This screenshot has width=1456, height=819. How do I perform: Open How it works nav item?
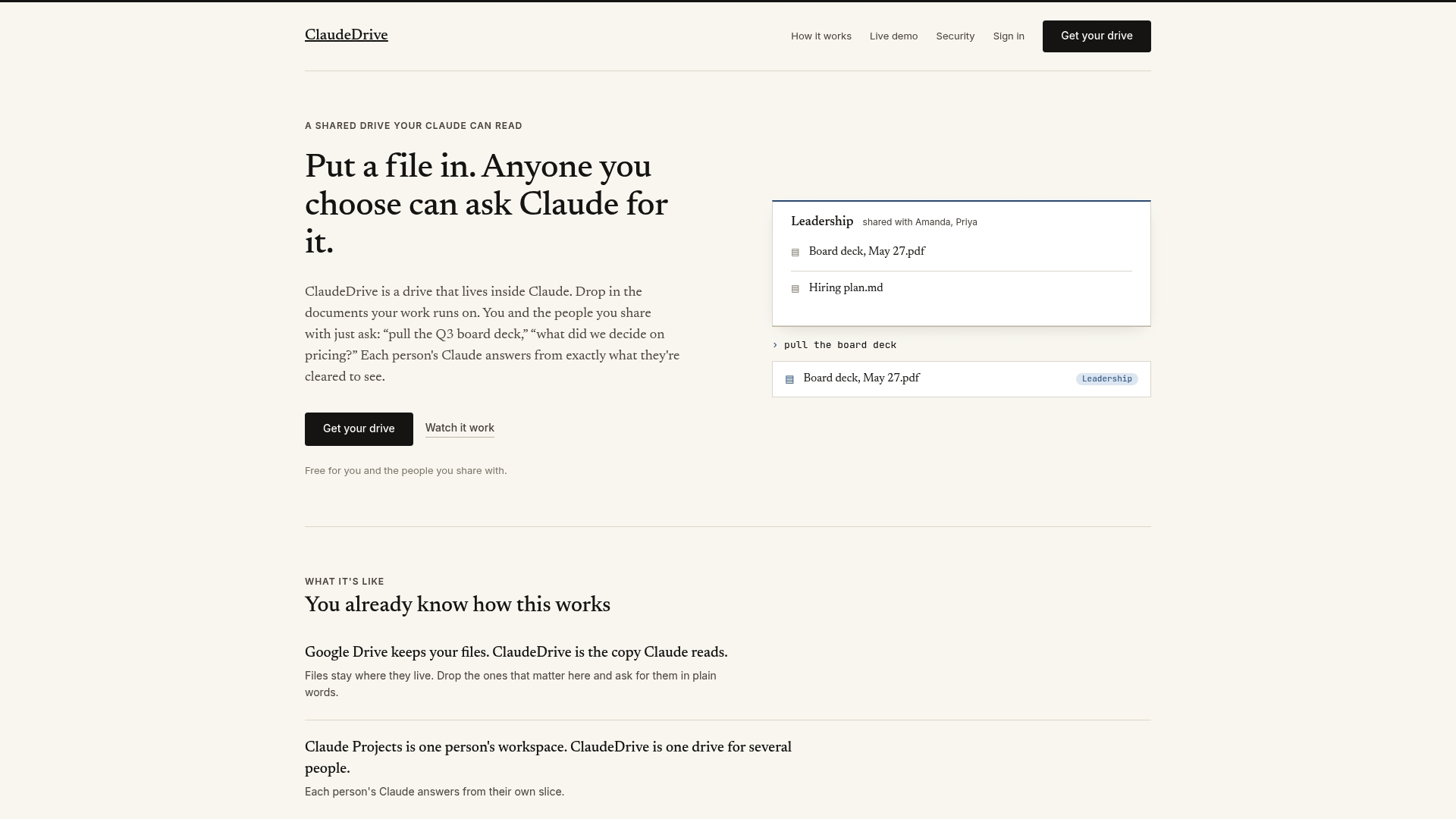pos(821,36)
